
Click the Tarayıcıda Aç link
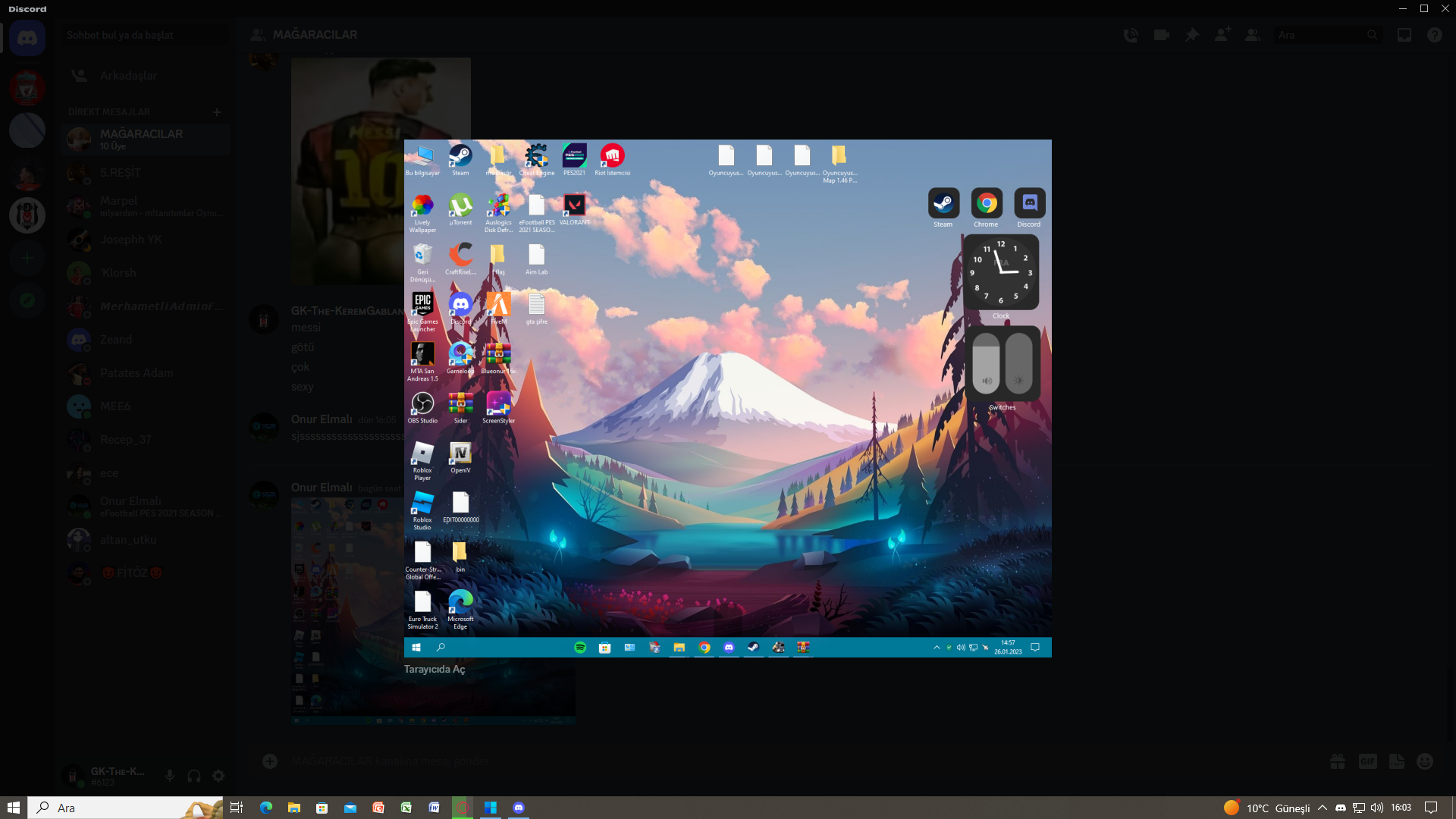pyautogui.click(x=435, y=670)
